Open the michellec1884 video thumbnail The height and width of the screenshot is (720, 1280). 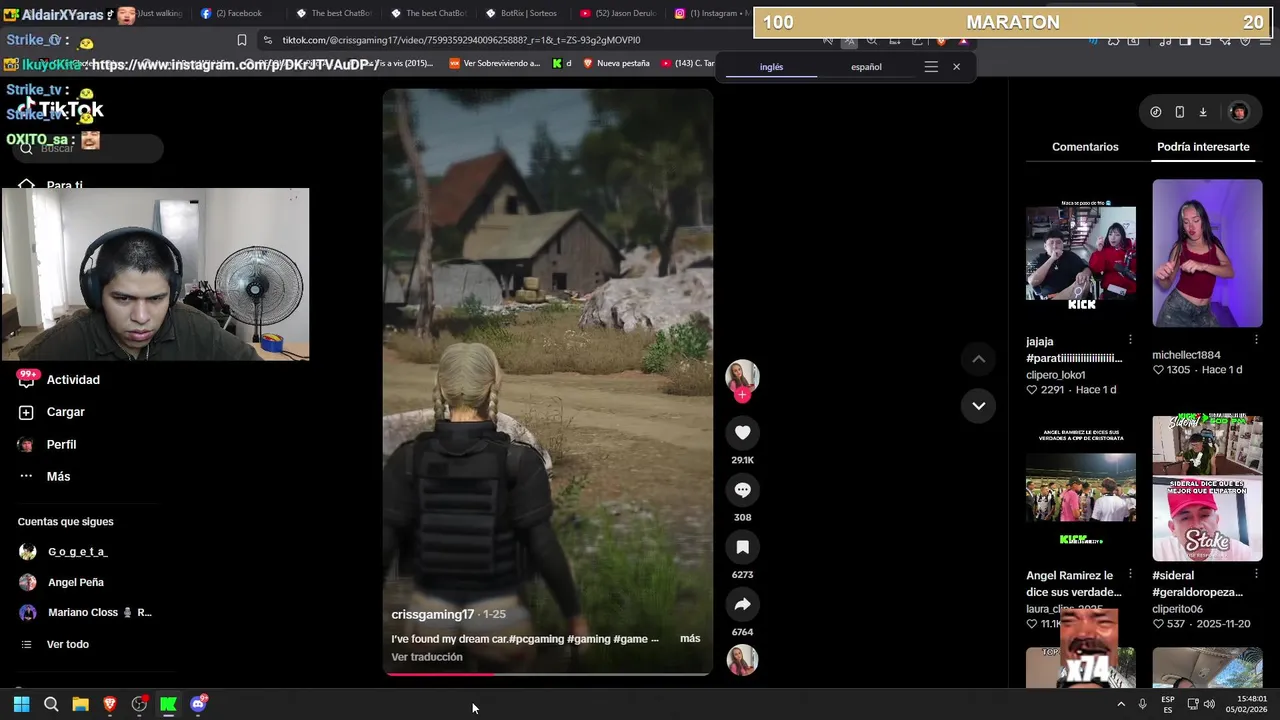coord(1207,253)
